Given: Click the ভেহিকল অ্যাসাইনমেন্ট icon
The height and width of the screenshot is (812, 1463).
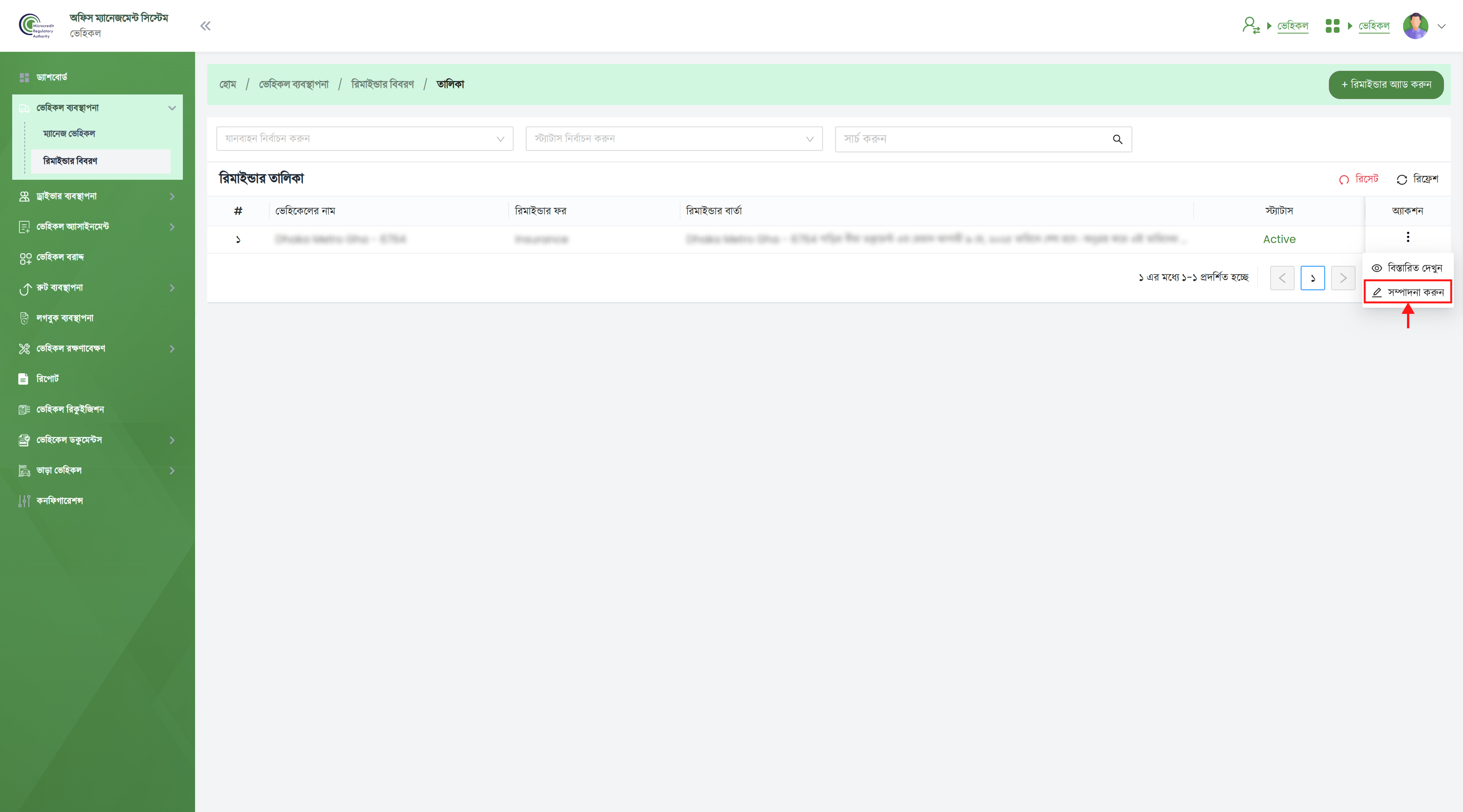Looking at the screenshot, I should [x=24, y=227].
